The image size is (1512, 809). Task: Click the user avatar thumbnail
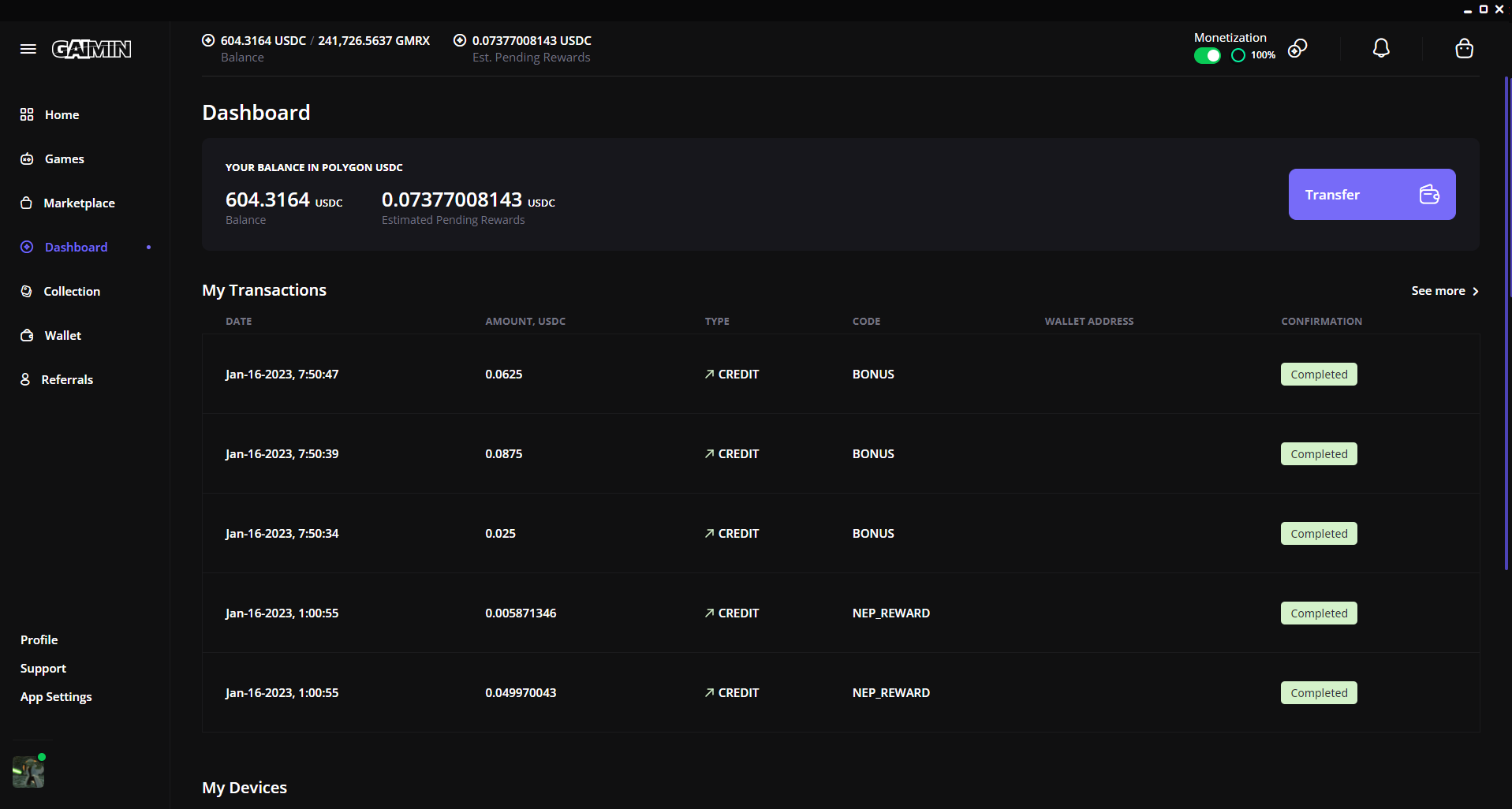point(28,771)
